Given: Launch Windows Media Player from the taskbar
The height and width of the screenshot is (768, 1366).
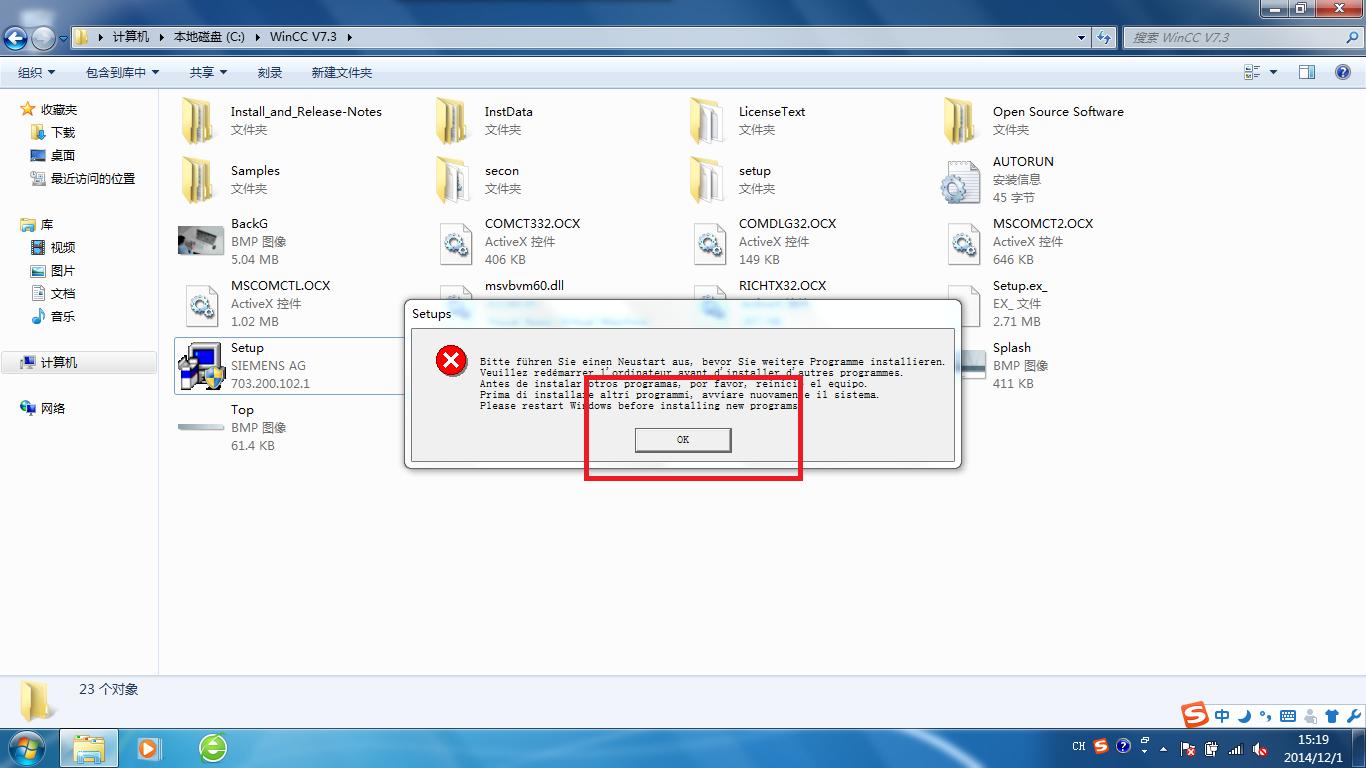Looking at the screenshot, I should pyautogui.click(x=150, y=747).
